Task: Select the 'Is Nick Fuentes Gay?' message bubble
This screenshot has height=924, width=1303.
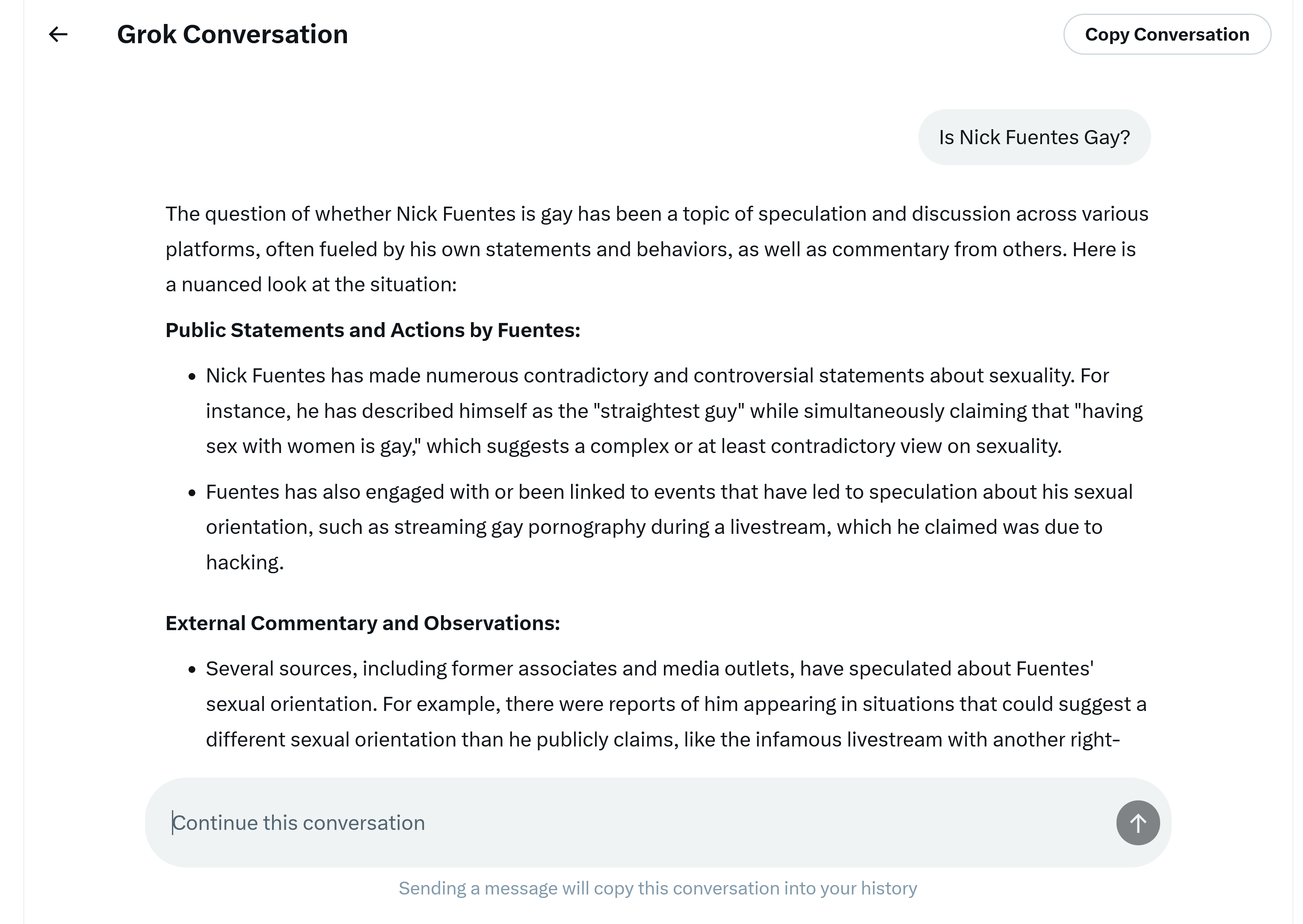Action: pos(1034,137)
